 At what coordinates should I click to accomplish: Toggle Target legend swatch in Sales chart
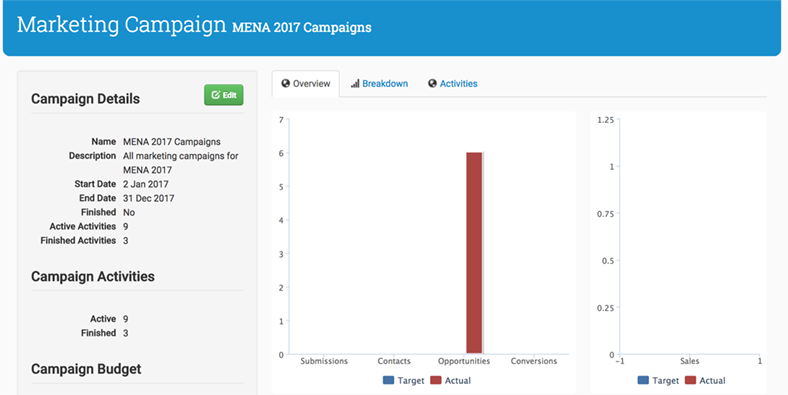644,380
